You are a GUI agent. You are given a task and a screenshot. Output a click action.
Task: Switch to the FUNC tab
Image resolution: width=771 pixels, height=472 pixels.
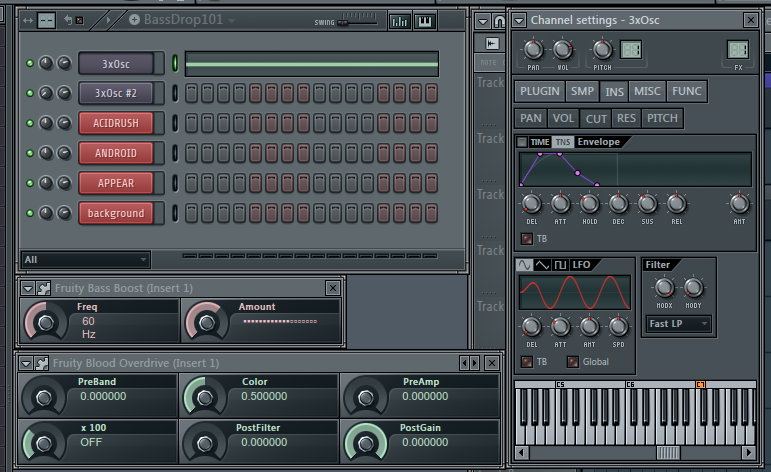coord(686,91)
